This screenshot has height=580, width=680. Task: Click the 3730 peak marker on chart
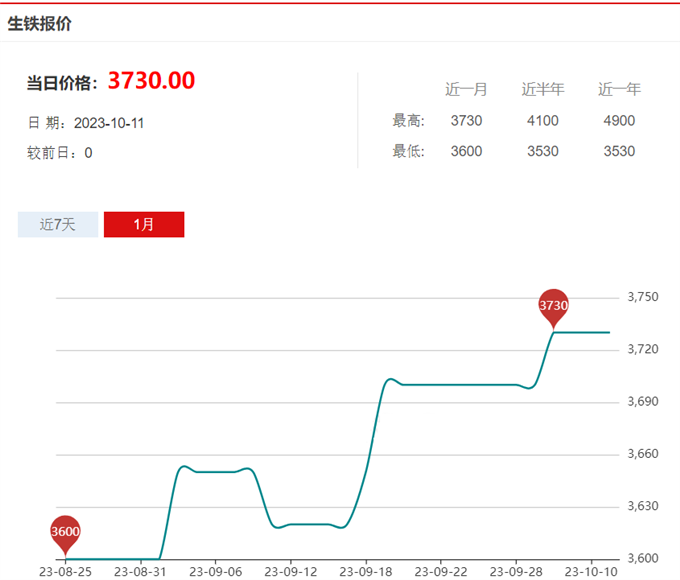pyautogui.click(x=553, y=307)
